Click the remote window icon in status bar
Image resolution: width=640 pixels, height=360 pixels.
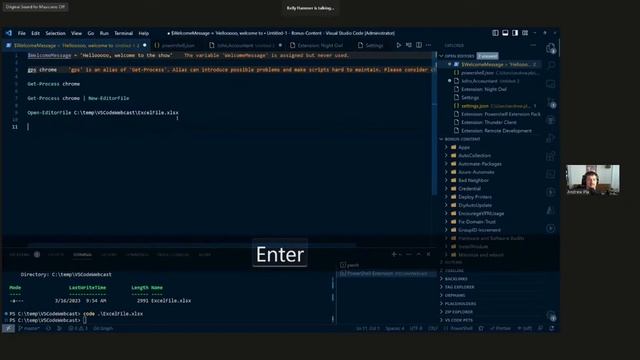(8, 328)
